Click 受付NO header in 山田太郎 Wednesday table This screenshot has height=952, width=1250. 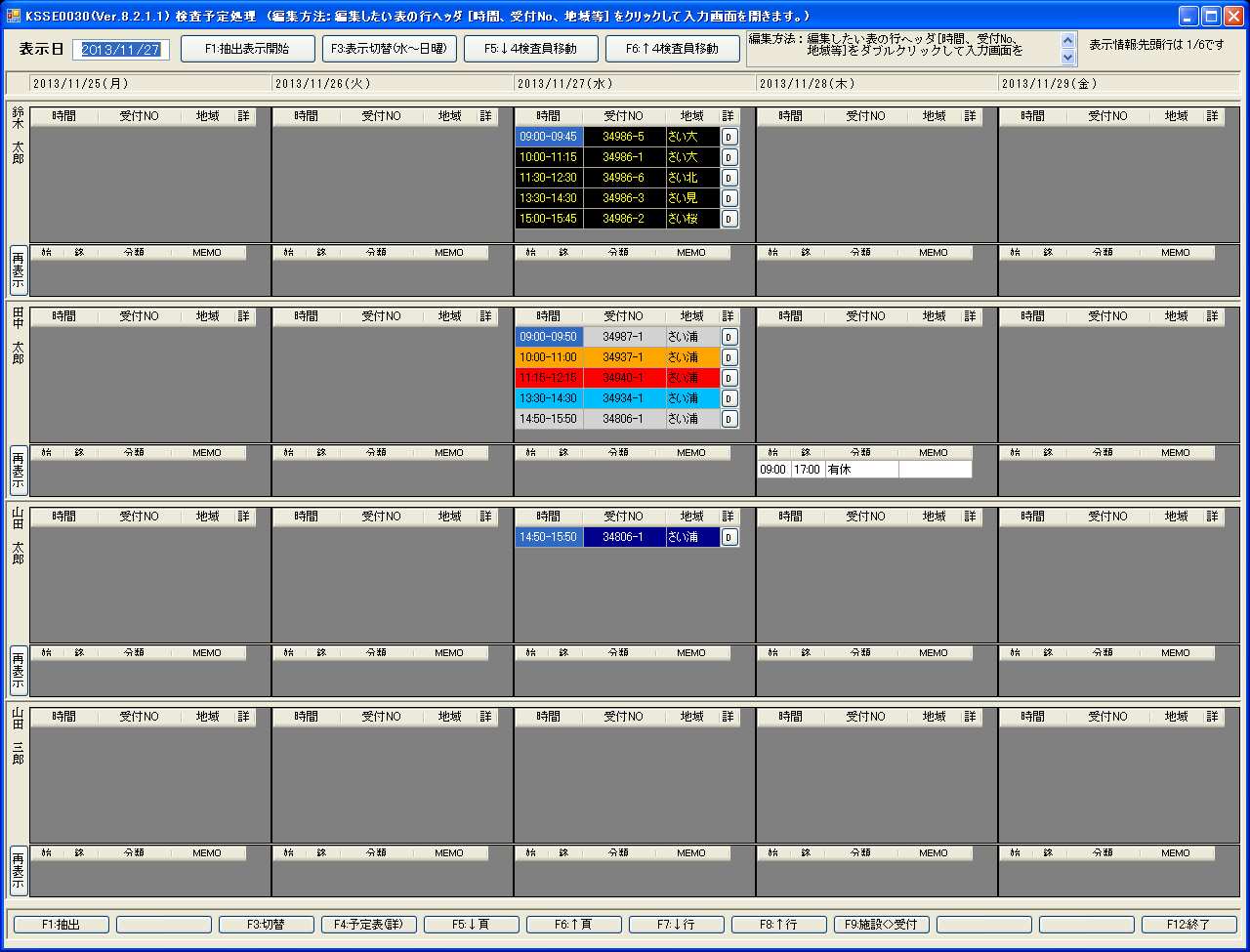624,517
